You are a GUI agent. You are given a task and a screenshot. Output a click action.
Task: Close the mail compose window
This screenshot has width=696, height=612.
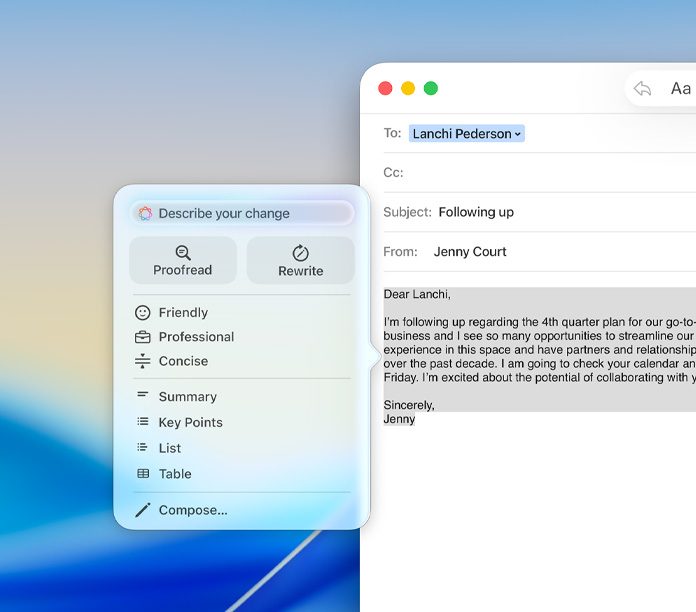[385, 88]
